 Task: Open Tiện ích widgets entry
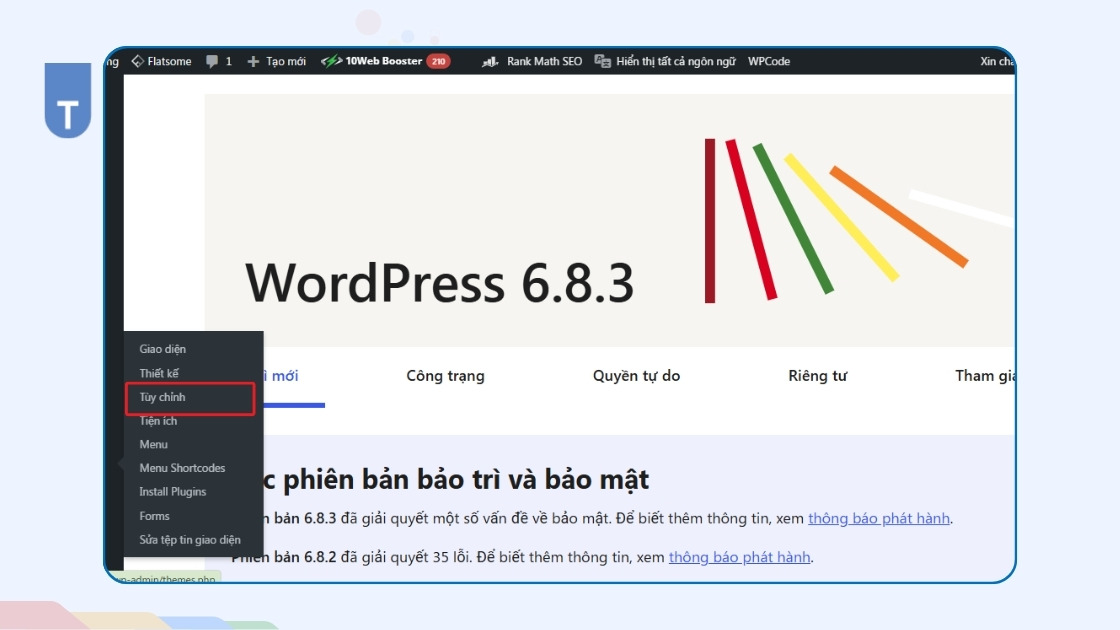[x=158, y=421]
